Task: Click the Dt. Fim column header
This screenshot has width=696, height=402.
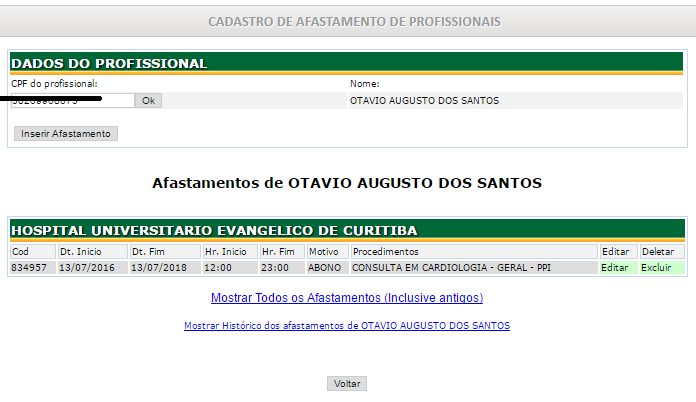Action: coord(165,252)
